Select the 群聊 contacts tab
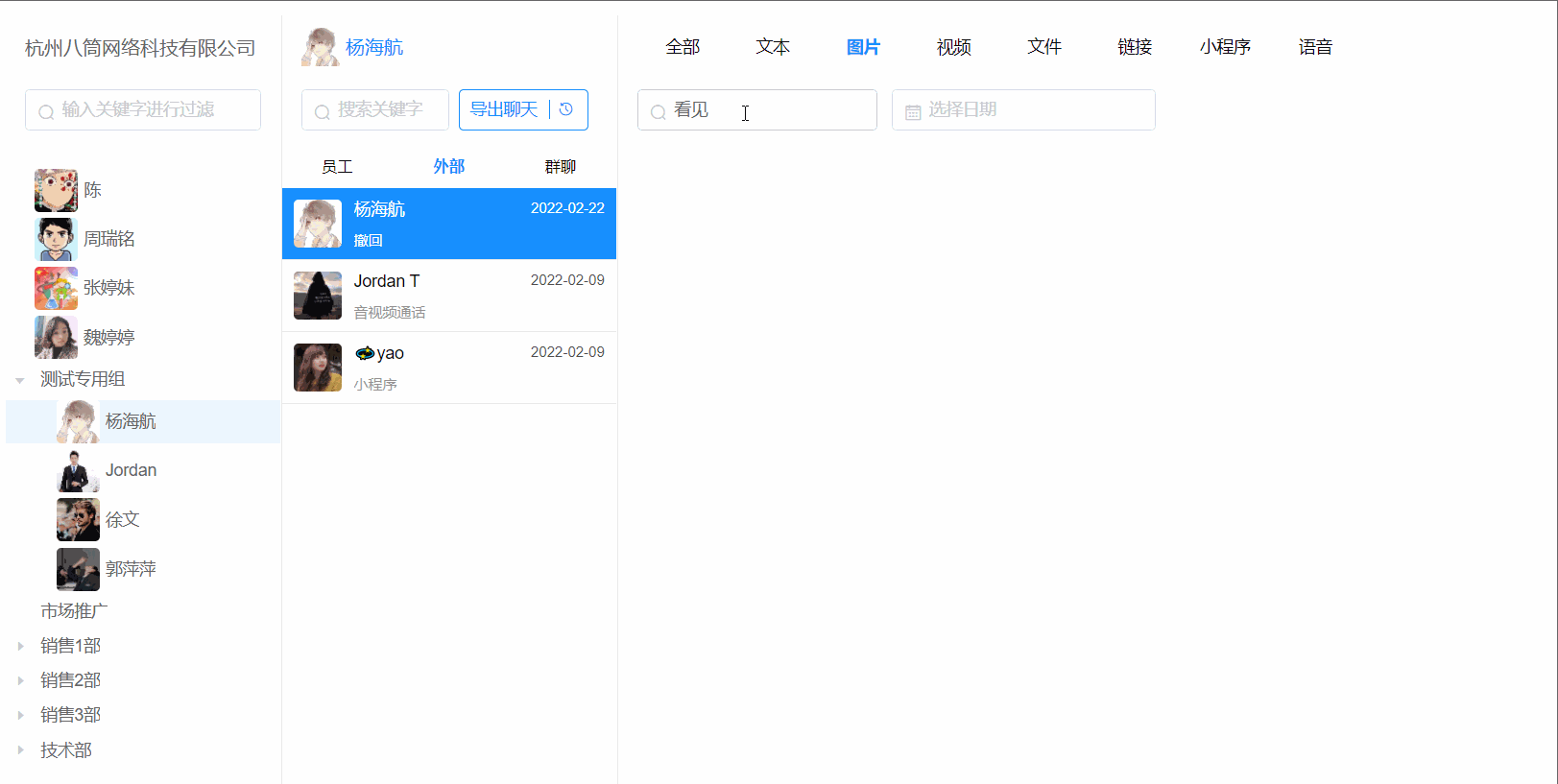This screenshot has height=784, width=1558. tap(560, 167)
